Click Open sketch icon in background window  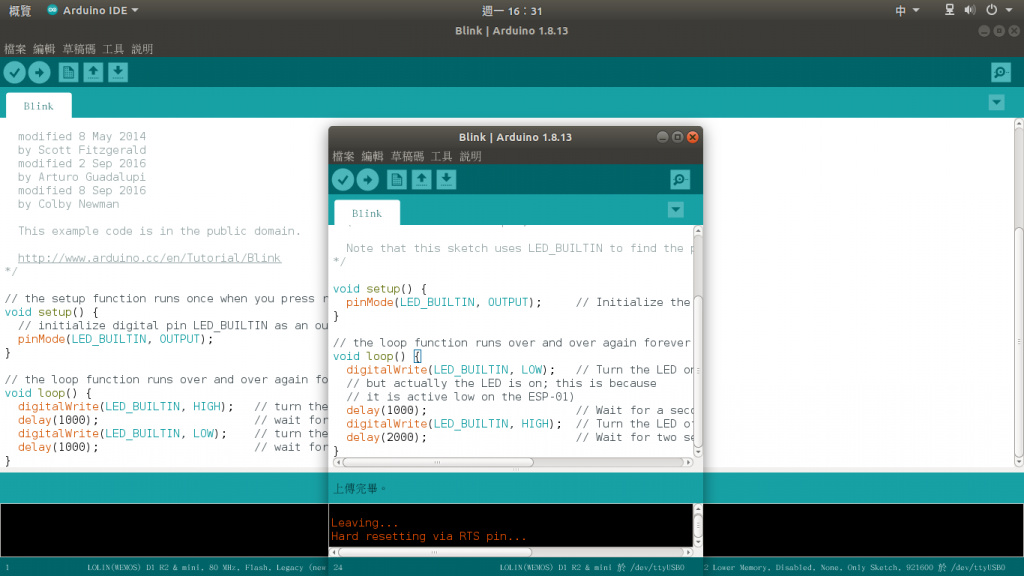coord(93,72)
